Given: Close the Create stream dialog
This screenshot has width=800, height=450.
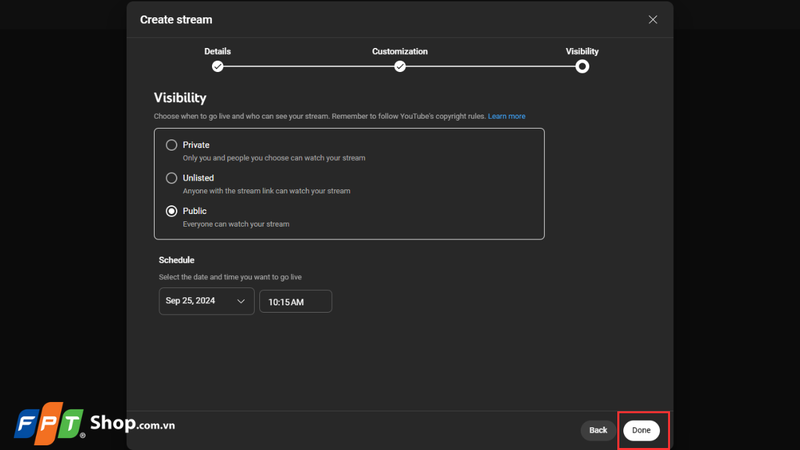Looking at the screenshot, I should [x=653, y=20].
